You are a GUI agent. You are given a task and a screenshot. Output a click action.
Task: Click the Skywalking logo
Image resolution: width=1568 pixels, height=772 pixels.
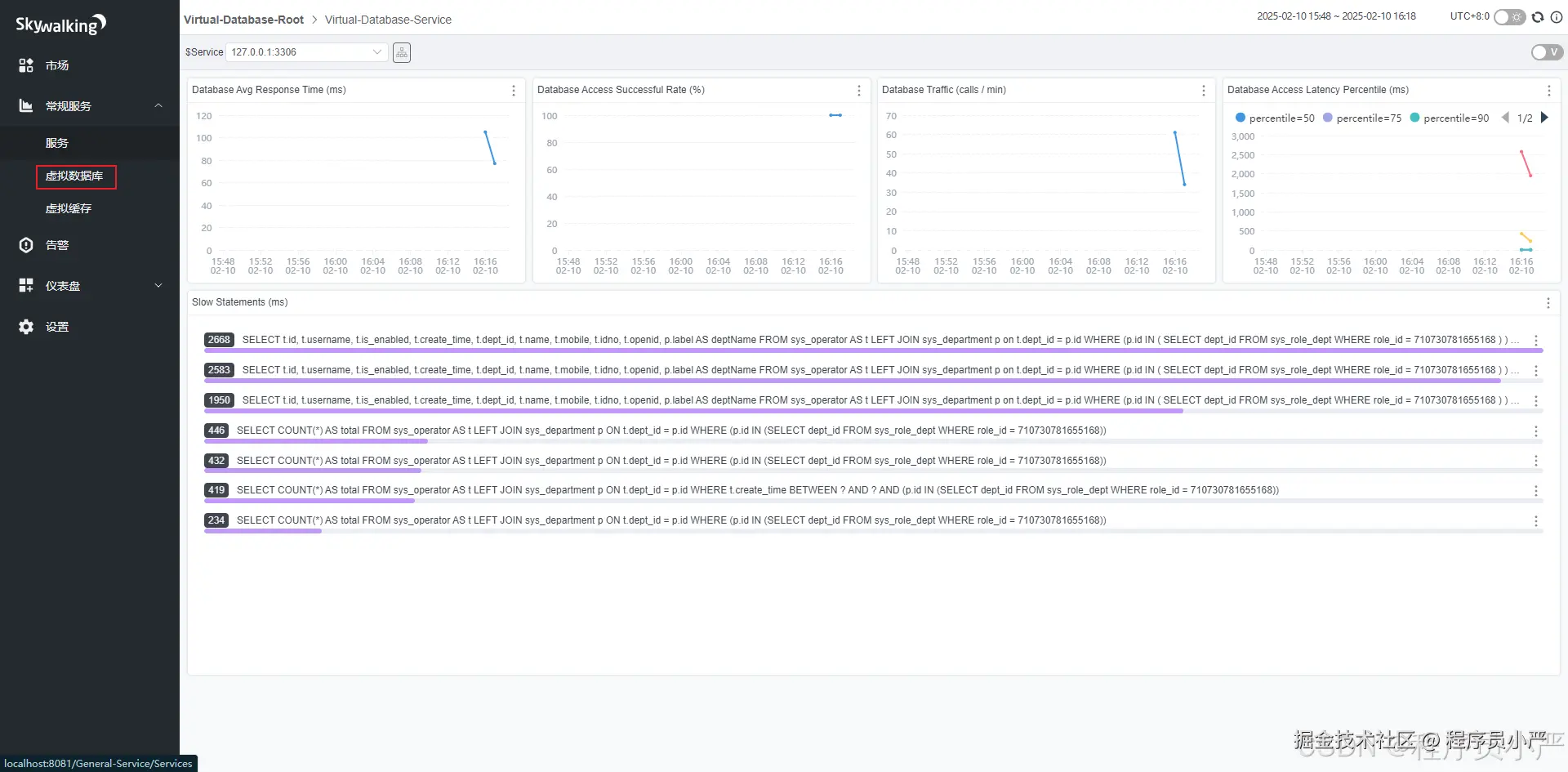[x=60, y=25]
